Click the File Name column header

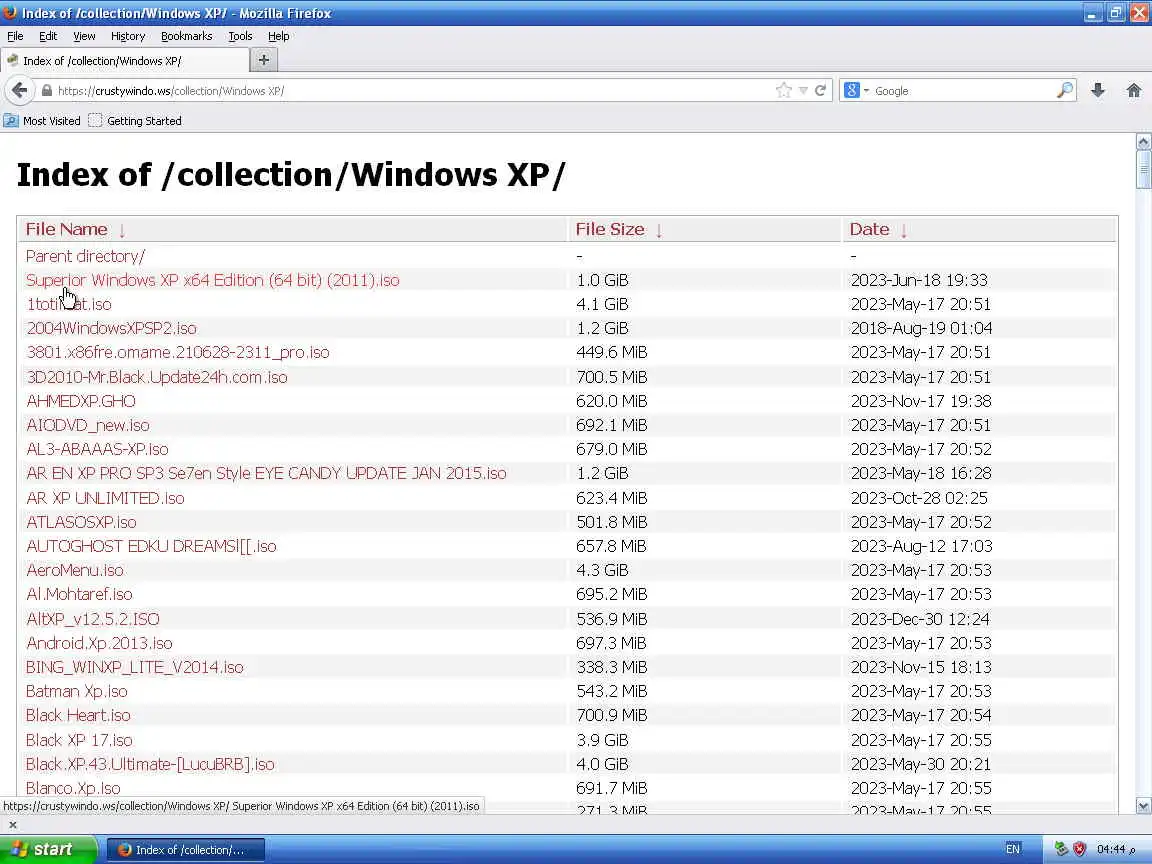[x=67, y=229]
